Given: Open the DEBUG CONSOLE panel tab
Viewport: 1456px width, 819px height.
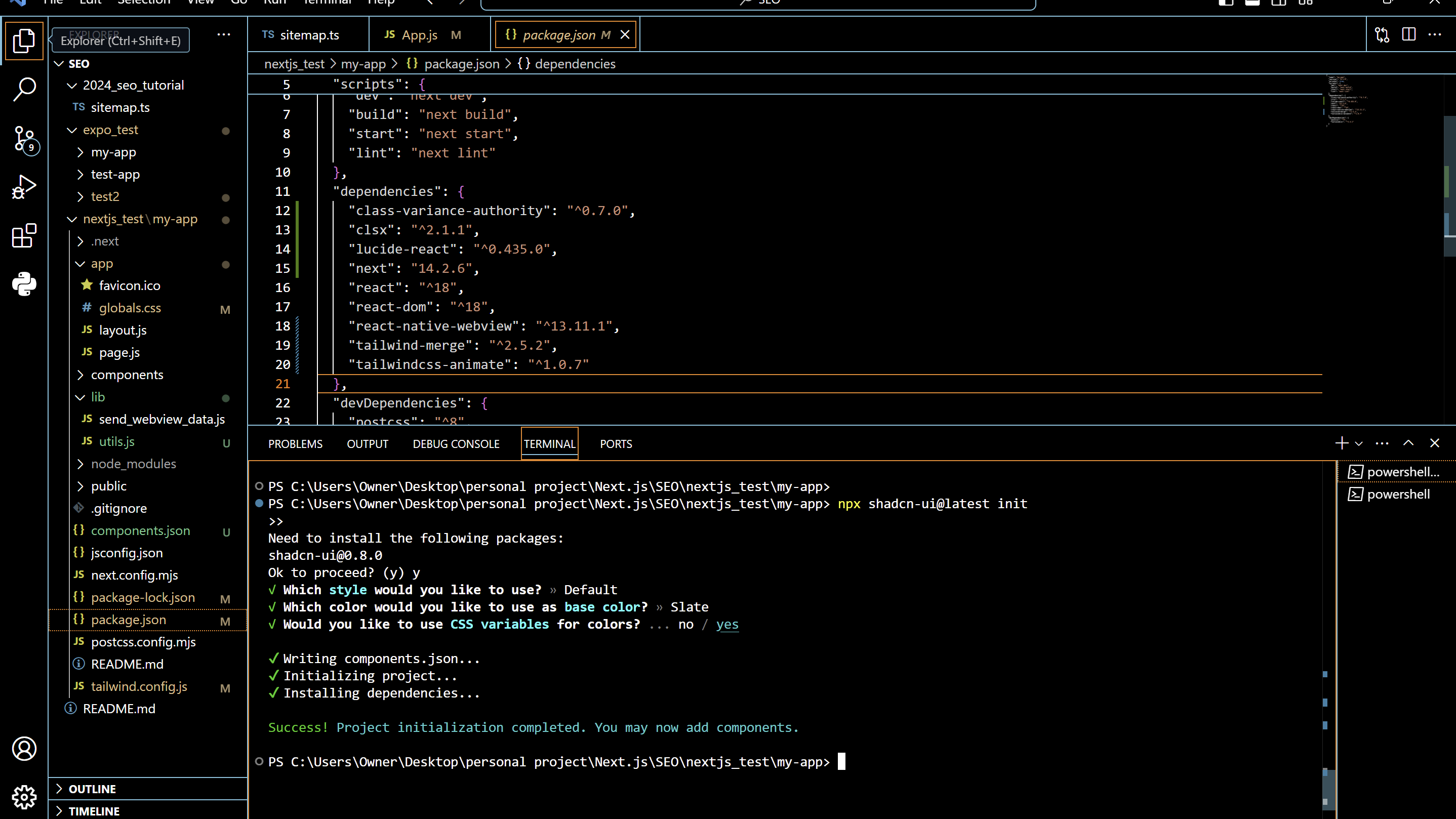Looking at the screenshot, I should click(x=456, y=444).
